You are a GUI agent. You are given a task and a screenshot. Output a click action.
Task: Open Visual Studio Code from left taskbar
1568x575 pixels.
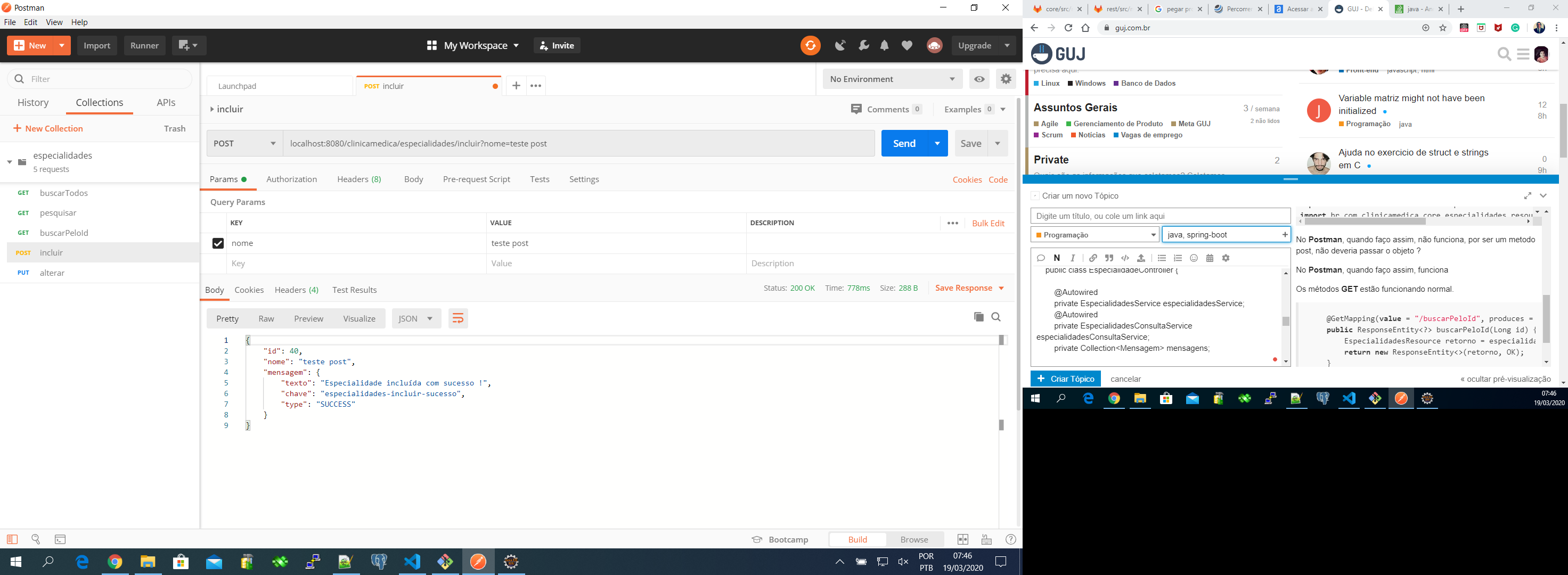pos(412,562)
